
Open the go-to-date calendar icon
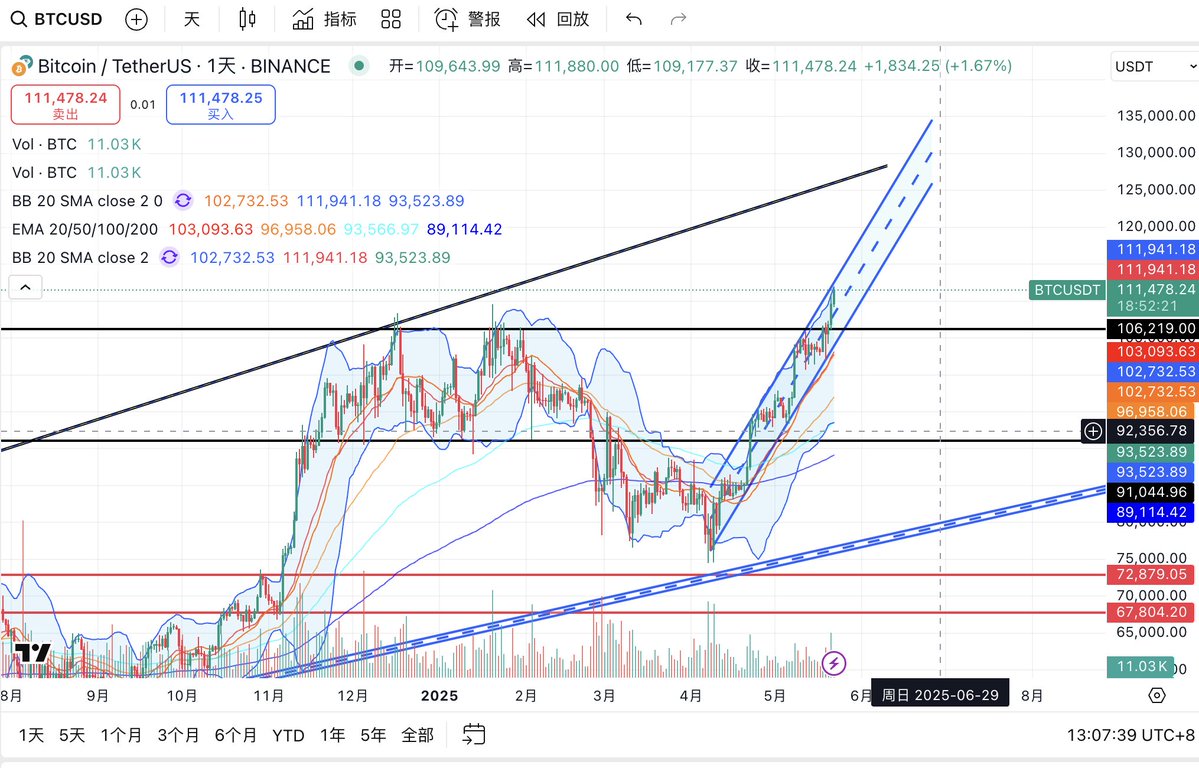click(x=474, y=734)
